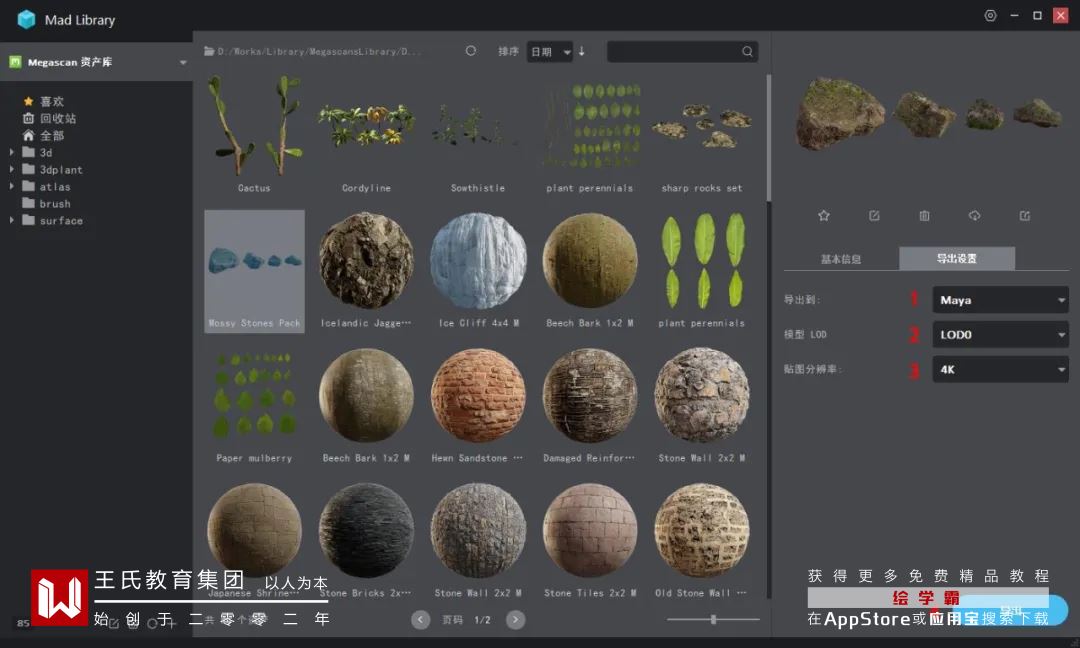Click the trash delete icon in detail panel
Image resolution: width=1080 pixels, height=648 pixels.
[x=924, y=215]
